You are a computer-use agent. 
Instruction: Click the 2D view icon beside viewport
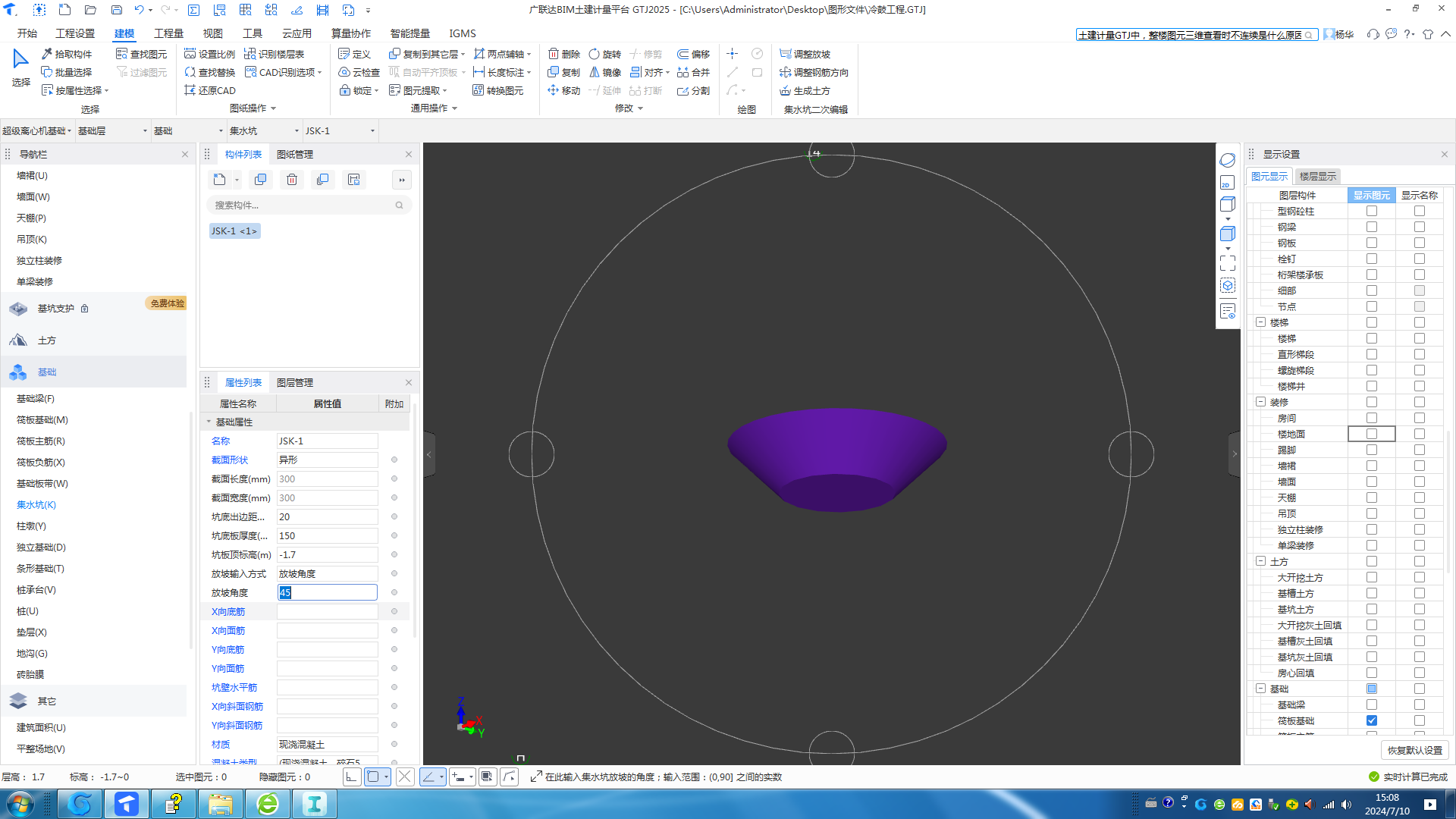point(1228,183)
